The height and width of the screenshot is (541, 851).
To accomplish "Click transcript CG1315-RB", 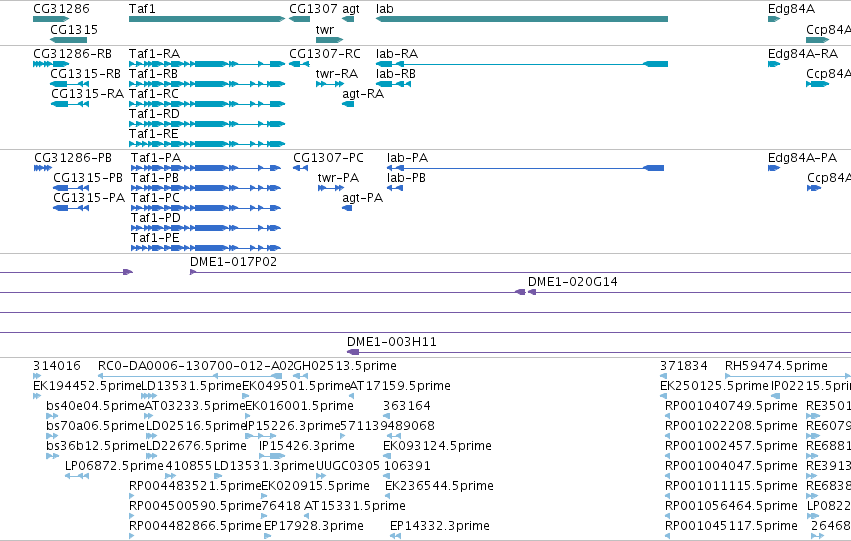I will pyautogui.click(x=69, y=84).
